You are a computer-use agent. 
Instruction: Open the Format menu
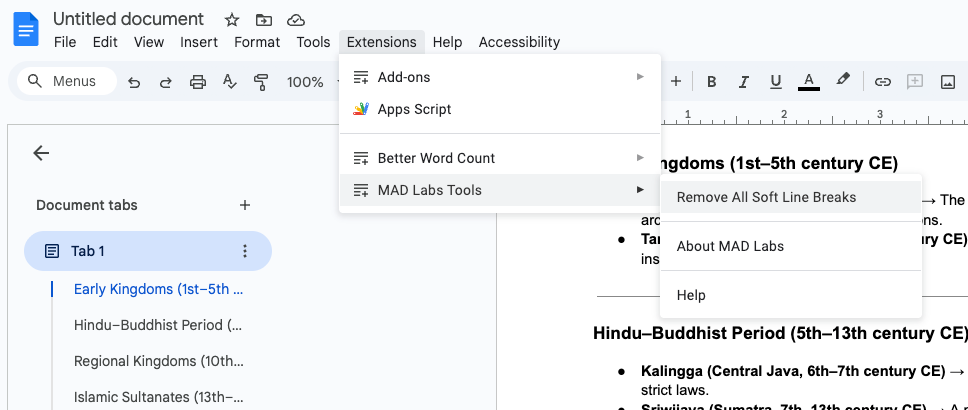coord(257,42)
